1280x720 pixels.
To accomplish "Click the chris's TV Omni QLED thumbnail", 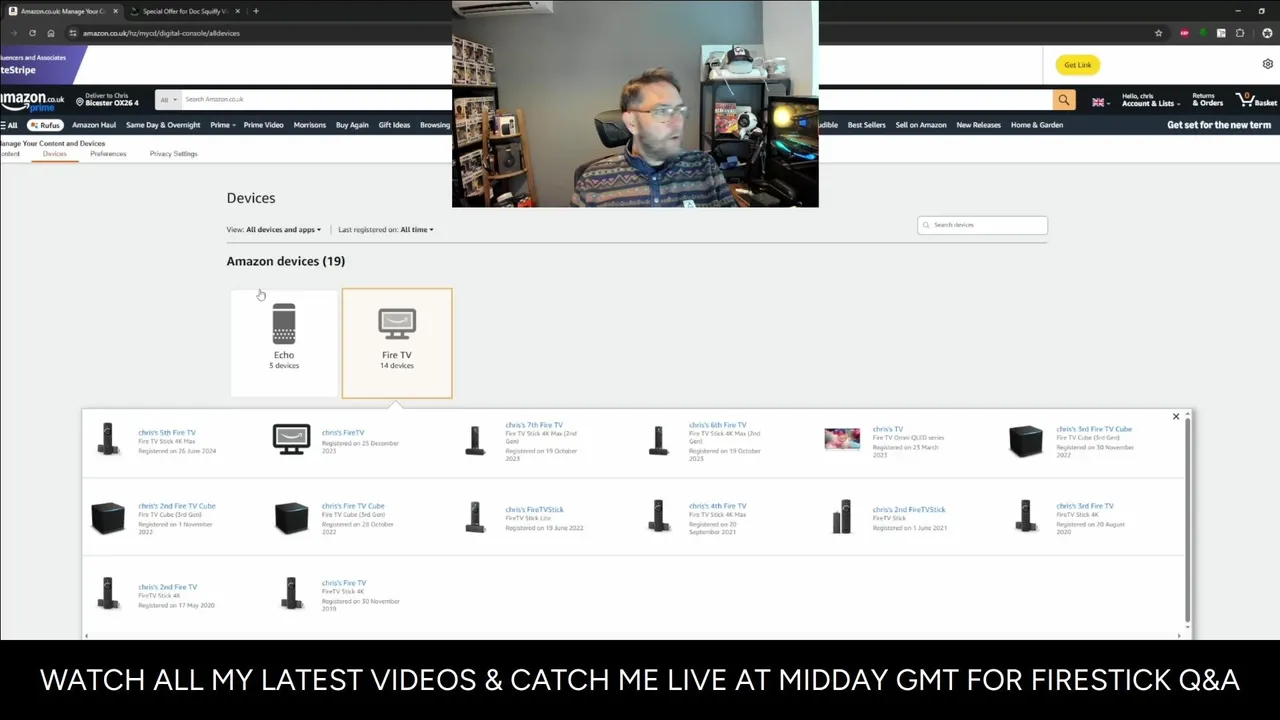I will click(842, 439).
